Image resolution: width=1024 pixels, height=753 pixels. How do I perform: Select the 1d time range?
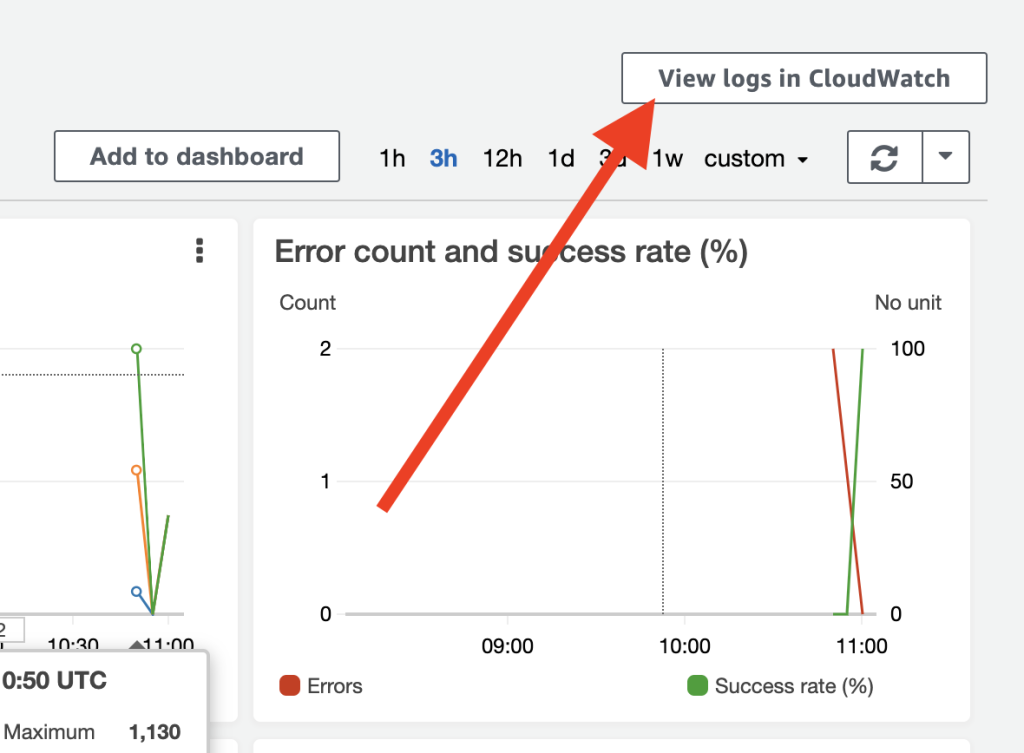coord(560,158)
